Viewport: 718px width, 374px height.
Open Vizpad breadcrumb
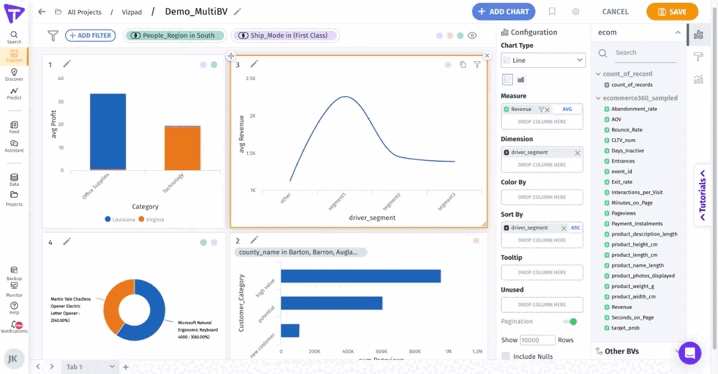coord(132,12)
